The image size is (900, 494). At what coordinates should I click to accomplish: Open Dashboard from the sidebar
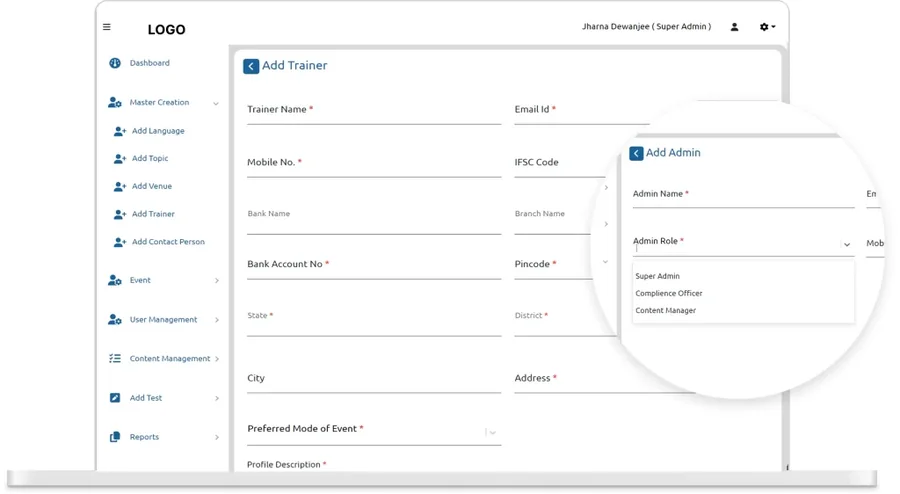[149, 63]
